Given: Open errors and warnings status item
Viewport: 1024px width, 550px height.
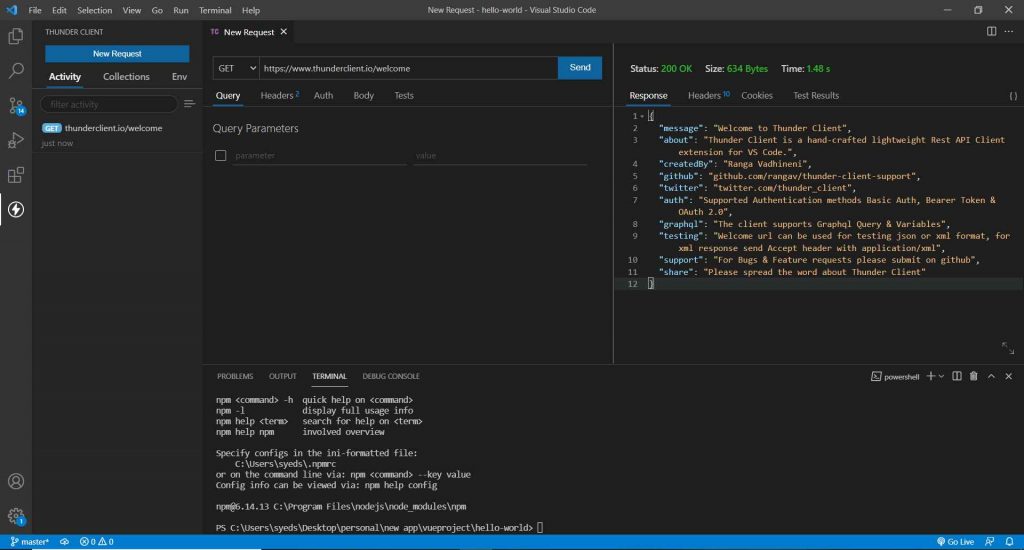Looking at the screenshot, I should (x=97, y=542).
